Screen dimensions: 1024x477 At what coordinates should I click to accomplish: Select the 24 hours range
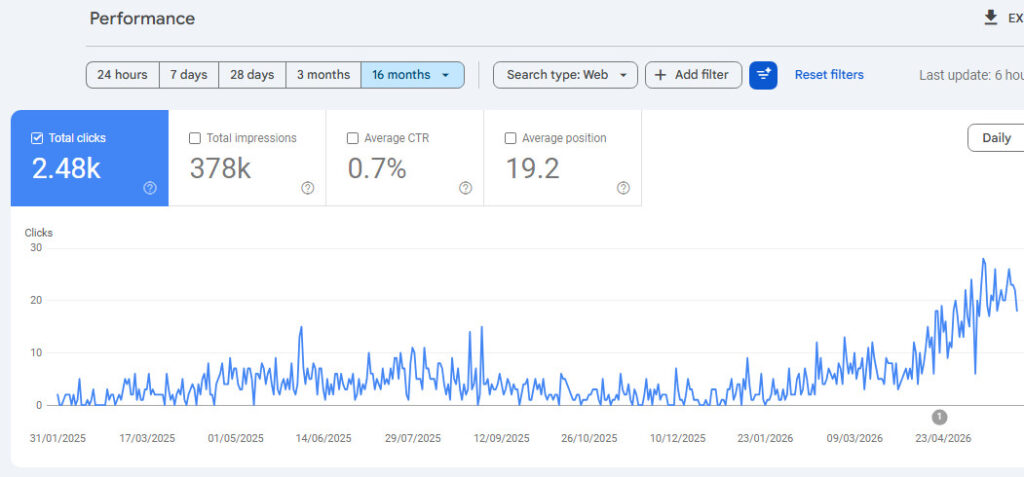[122, 75]
